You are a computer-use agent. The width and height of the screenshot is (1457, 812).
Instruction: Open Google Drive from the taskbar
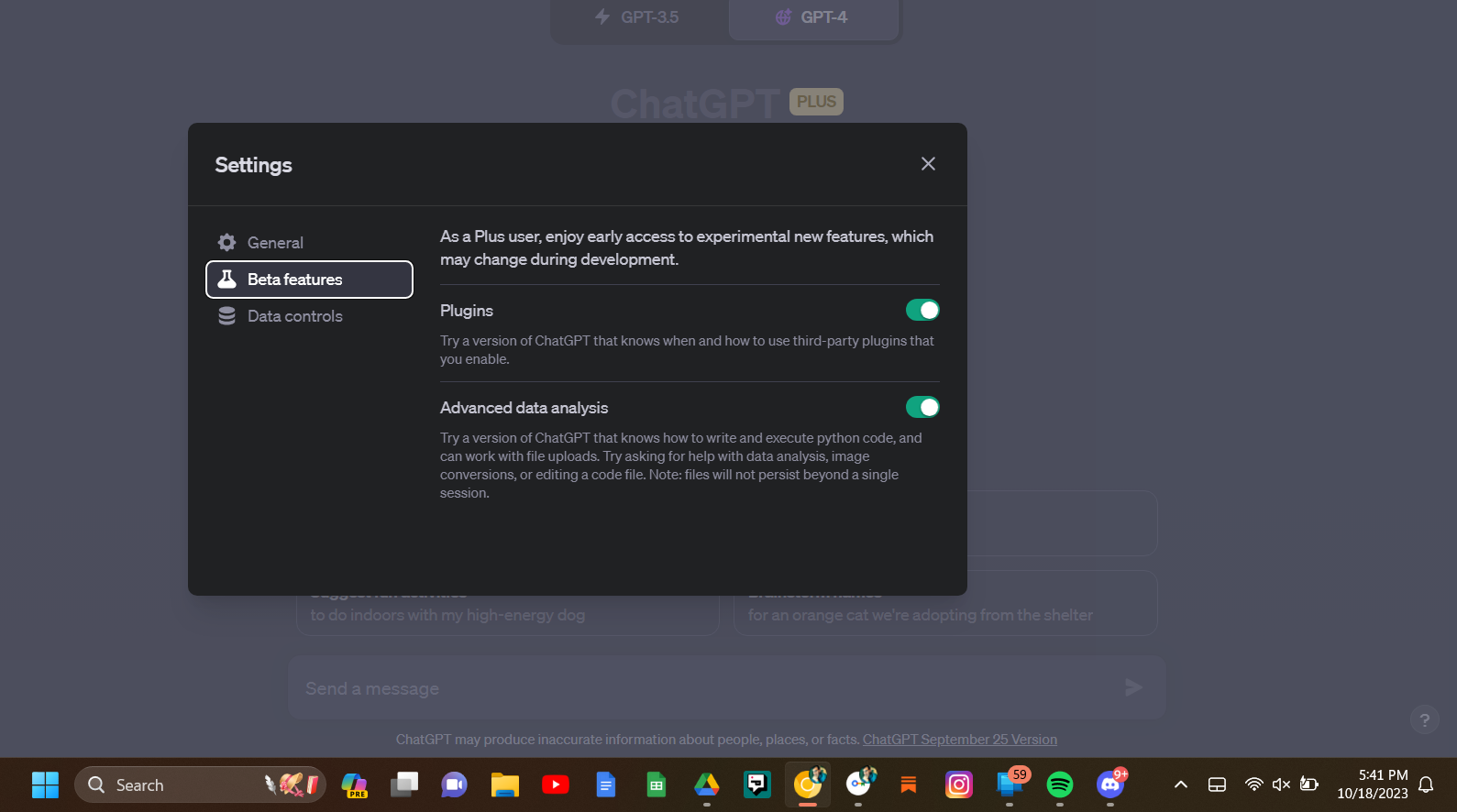click(x=707, y=785)
